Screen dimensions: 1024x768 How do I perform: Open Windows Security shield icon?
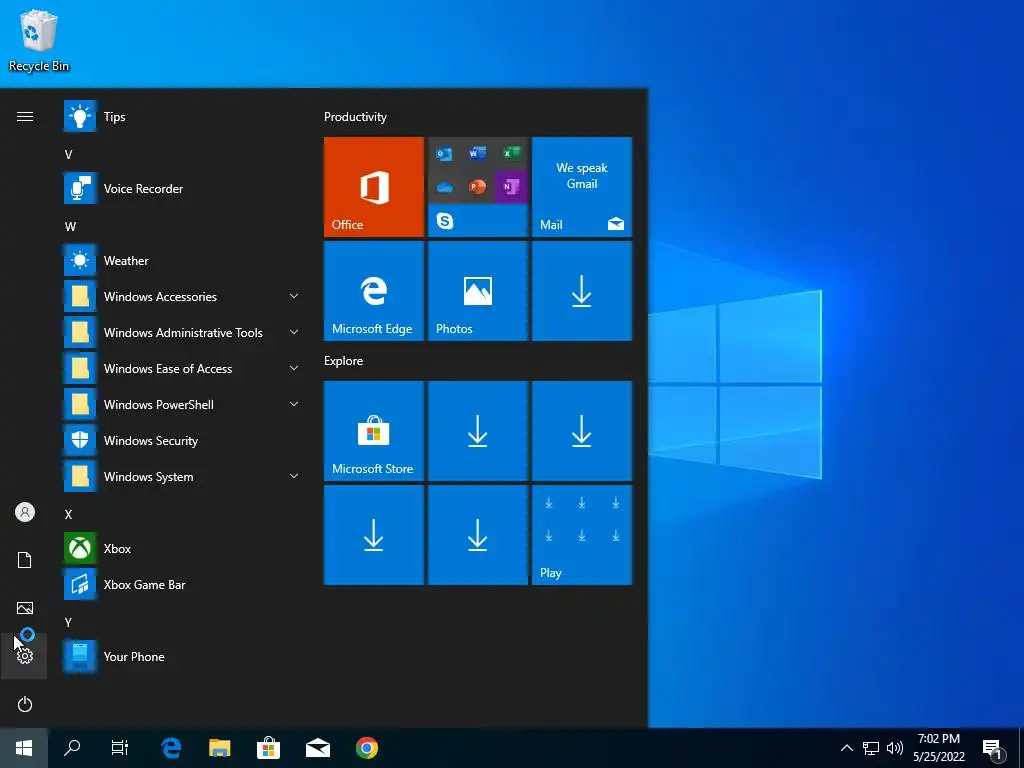[80, 441]
